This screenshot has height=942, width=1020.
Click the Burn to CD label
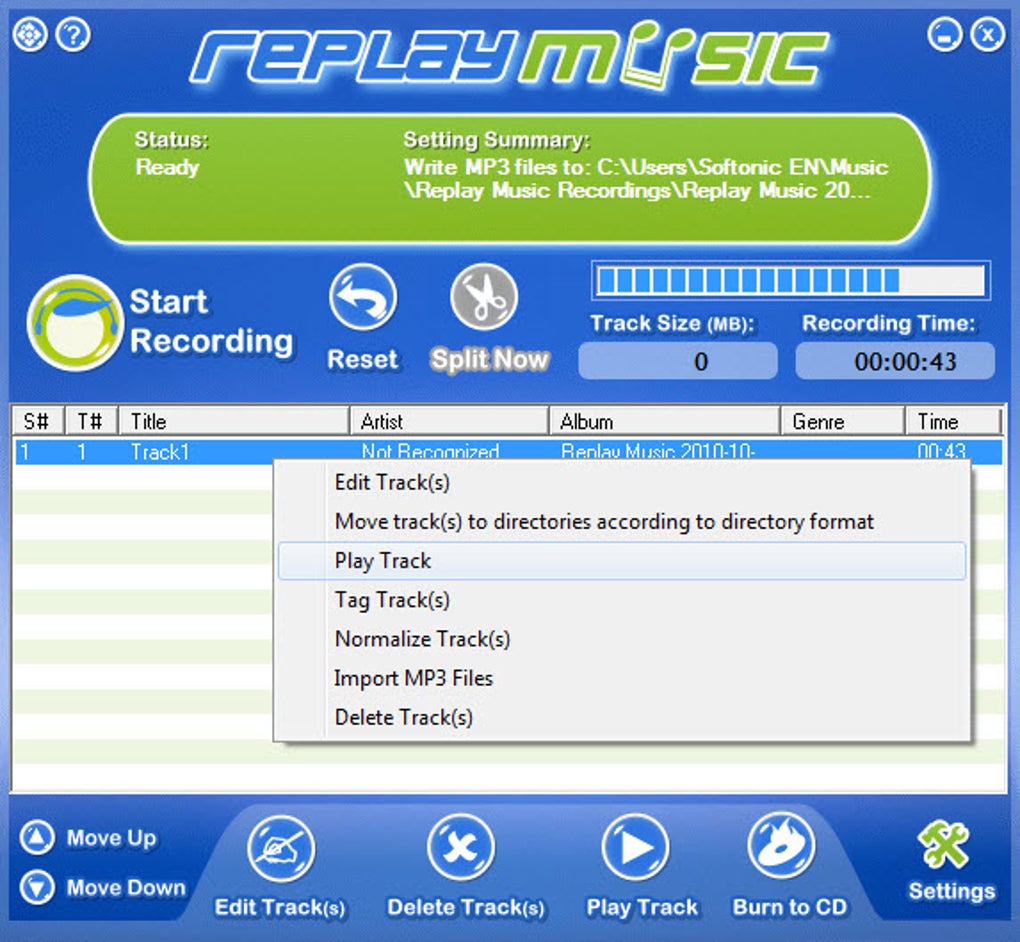pyautogui.click(x=790, y=908)
